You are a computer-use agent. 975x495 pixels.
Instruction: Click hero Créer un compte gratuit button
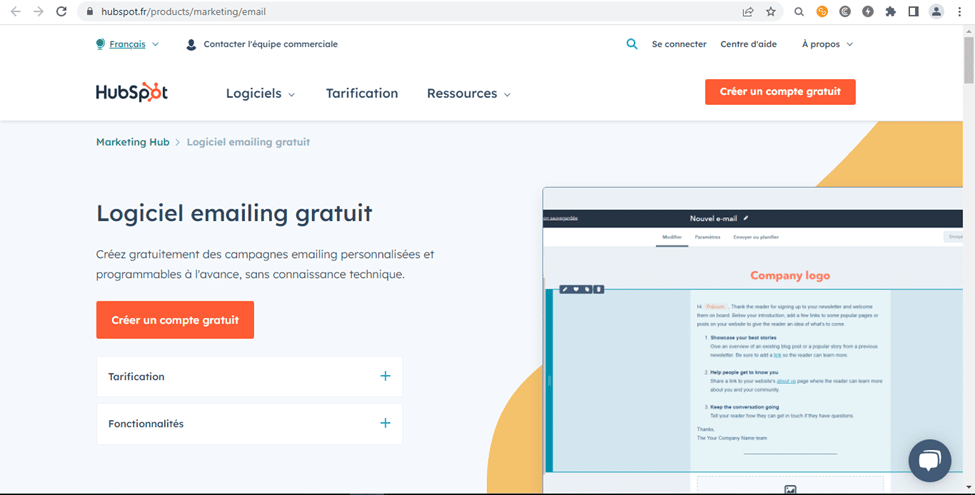175,320
